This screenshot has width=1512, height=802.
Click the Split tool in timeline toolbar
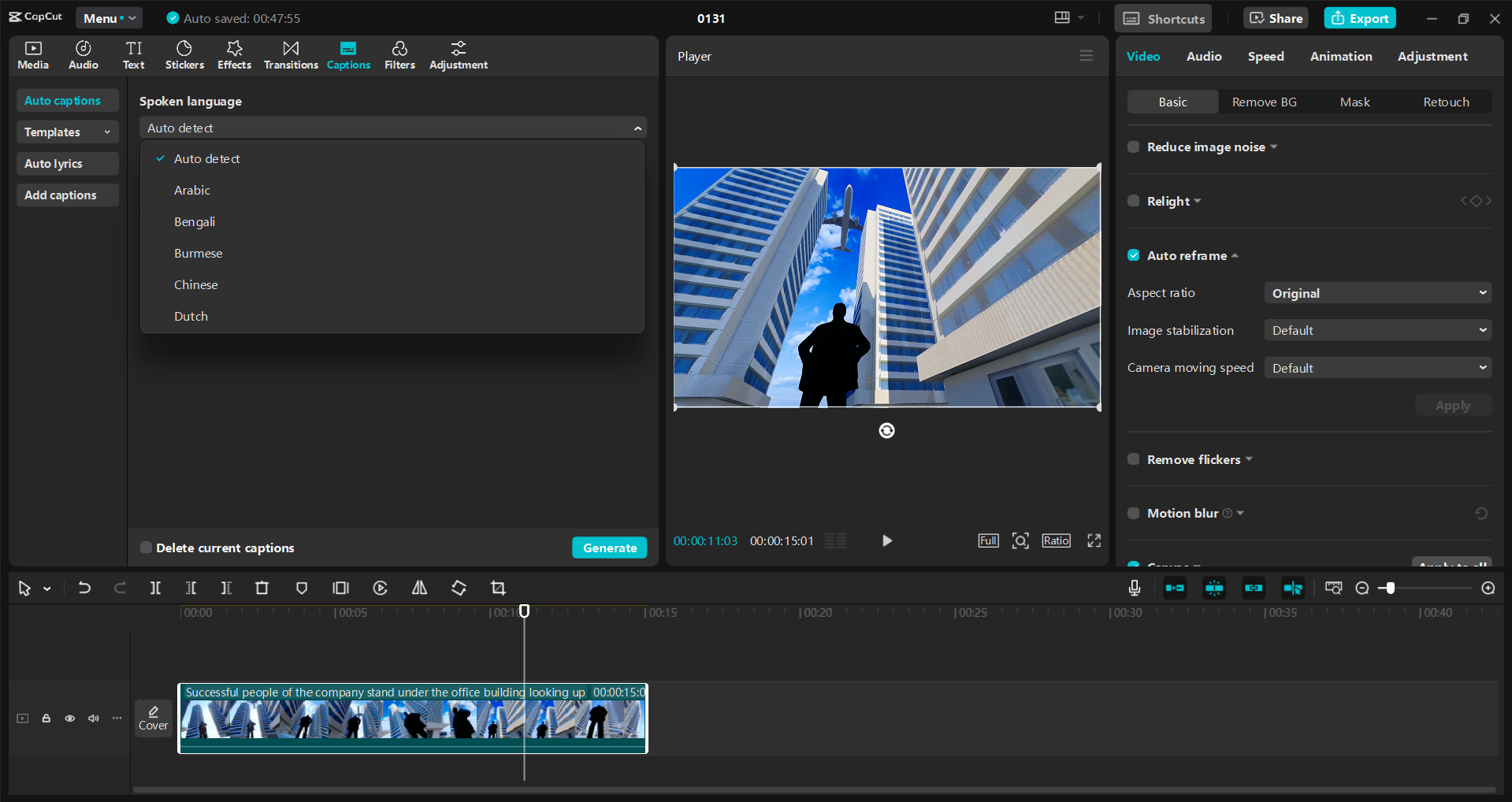pyautogui.click(x=155, y=589)
